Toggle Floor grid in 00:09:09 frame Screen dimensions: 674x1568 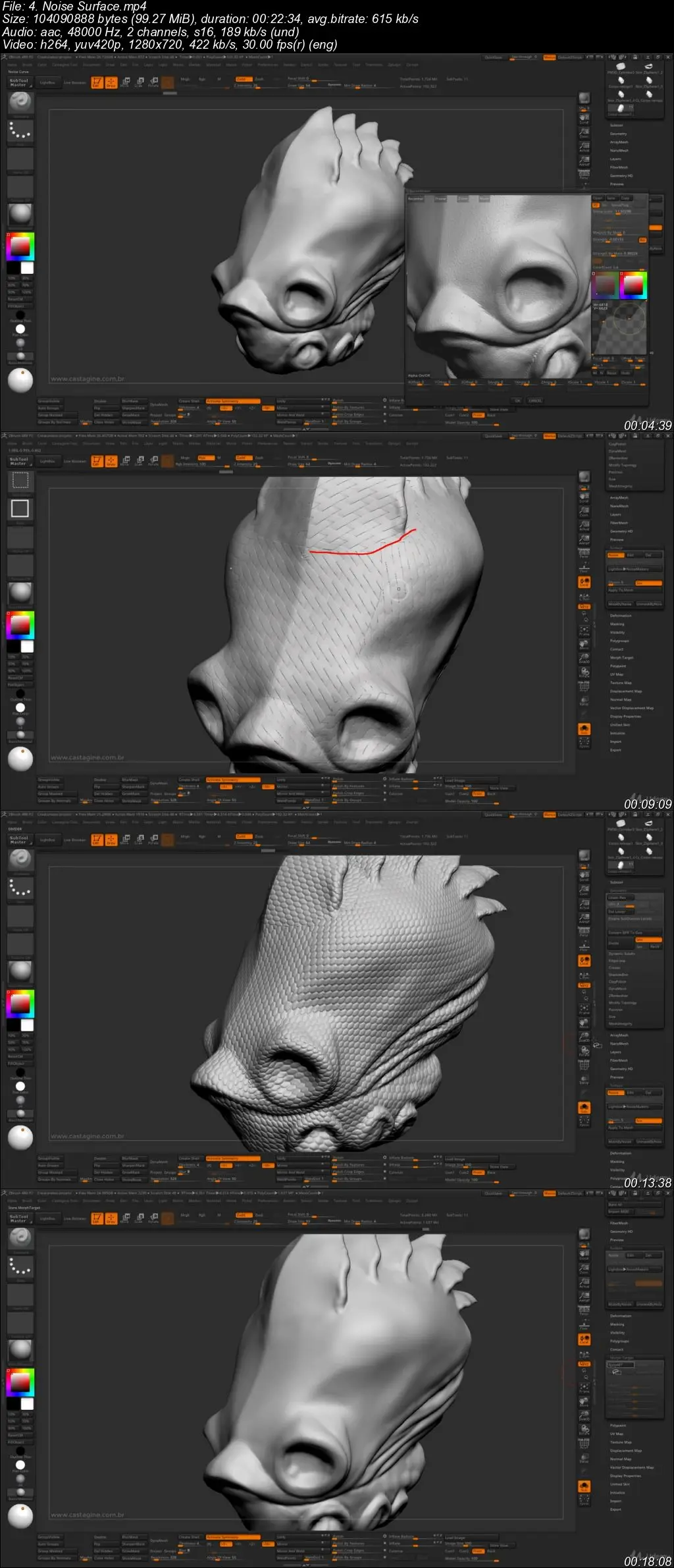click(584, 568)
